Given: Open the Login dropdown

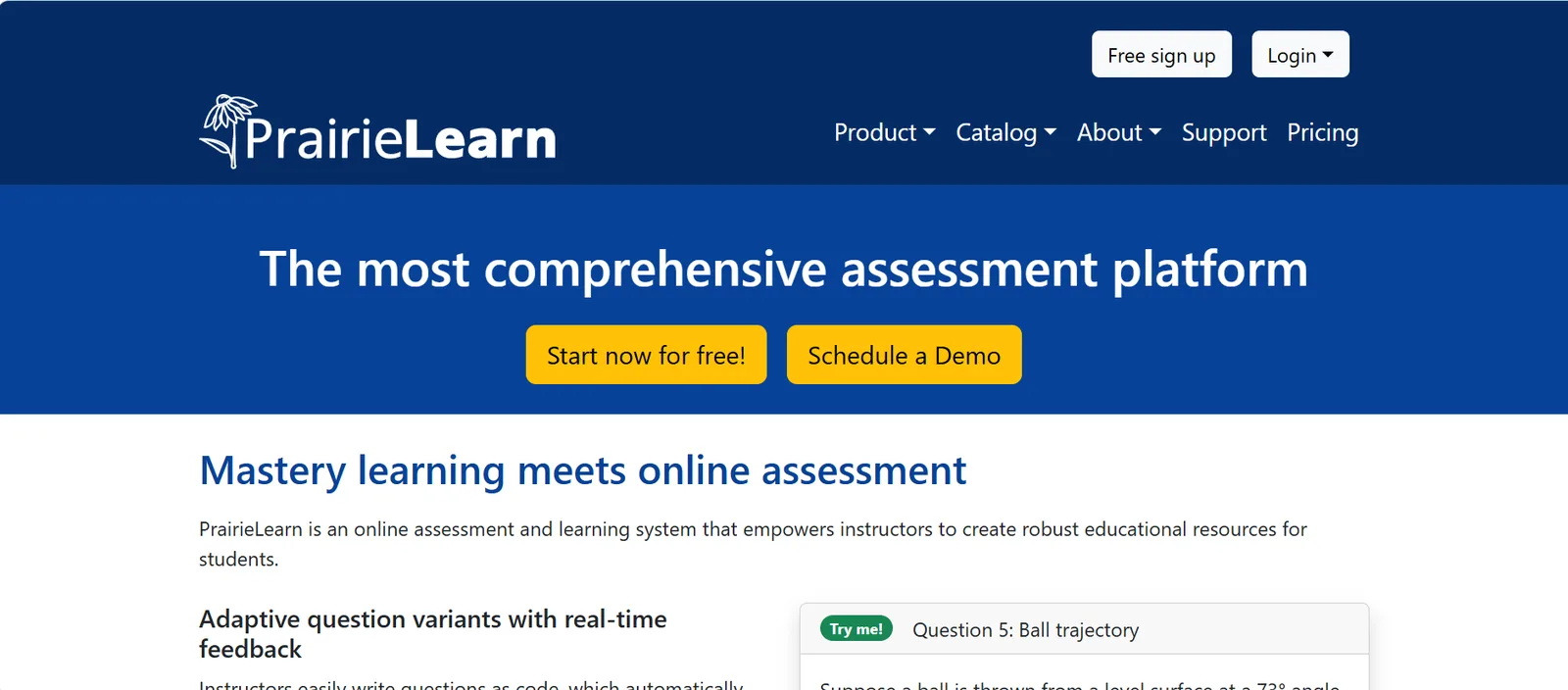Looking at the screenshot, I should click(1299, 54).
